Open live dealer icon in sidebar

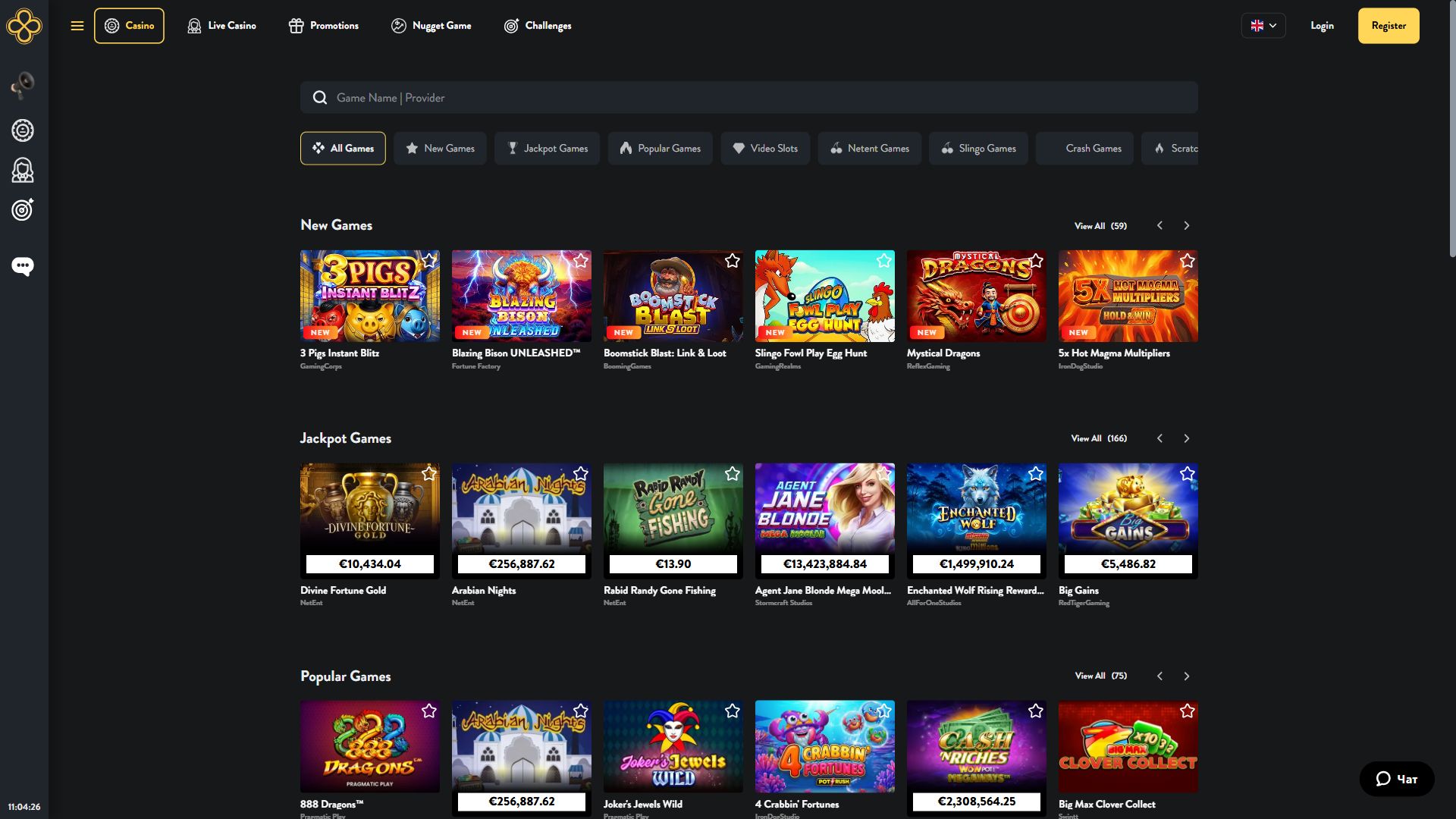(23, 170)
